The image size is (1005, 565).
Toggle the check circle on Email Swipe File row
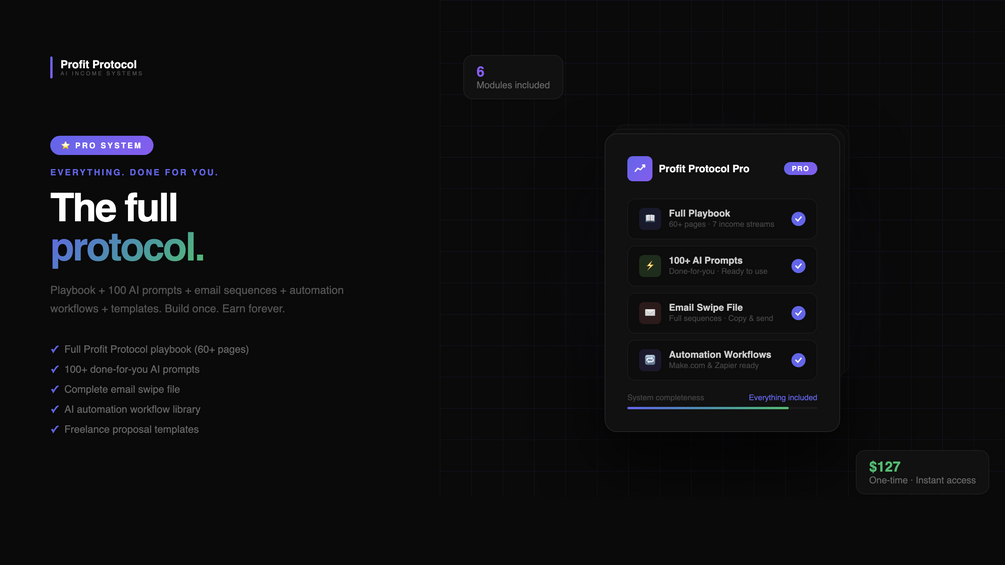pos(798,313)
